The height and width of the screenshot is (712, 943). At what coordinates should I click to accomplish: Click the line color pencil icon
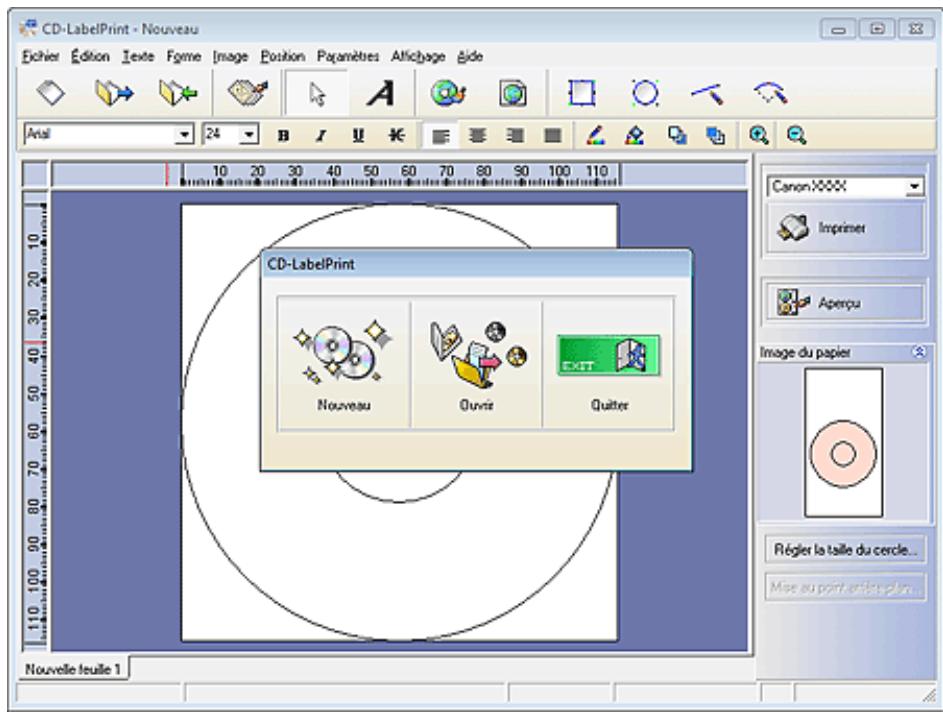point(595,136)
